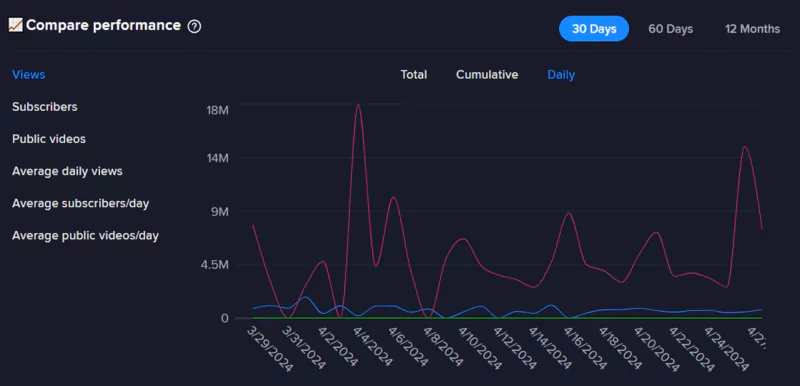800x386 pixels.
Task: Select the Daily chart mode
Action: pyautogui.click(x=561, y=75)
